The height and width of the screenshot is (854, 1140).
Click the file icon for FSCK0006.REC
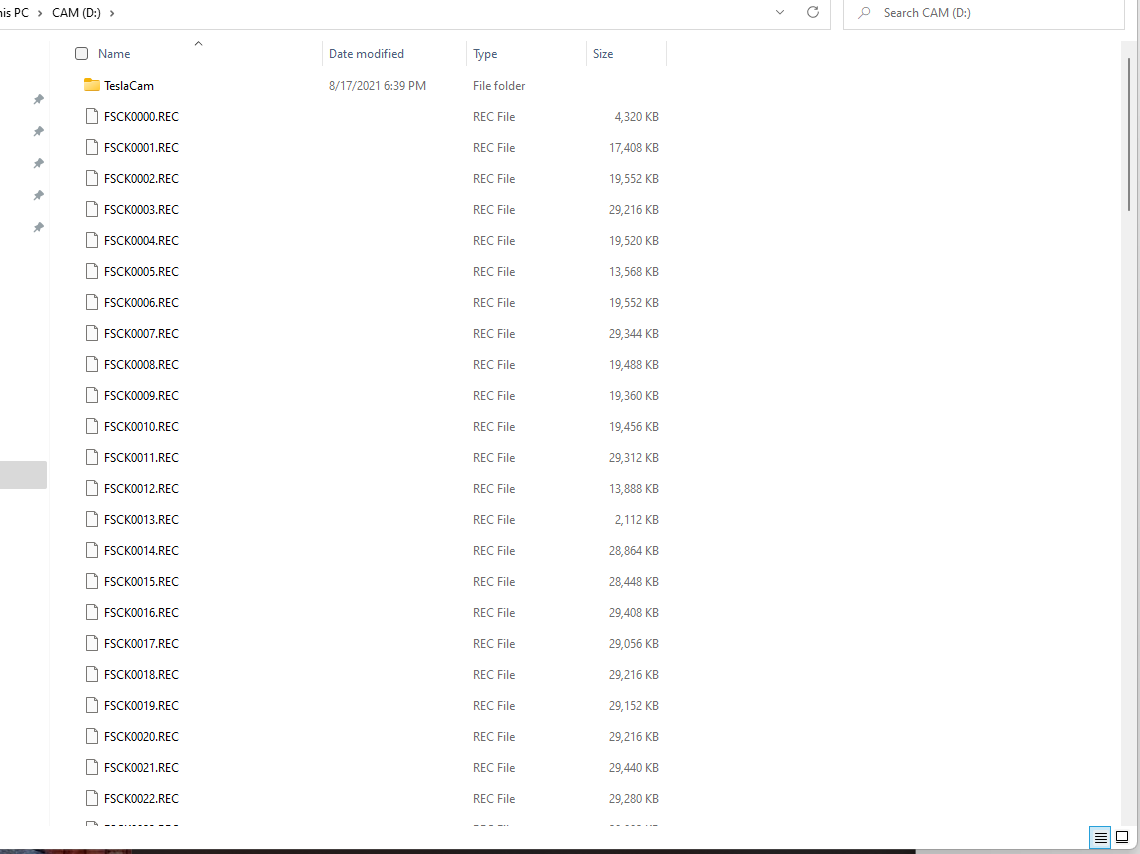[92, 302]
